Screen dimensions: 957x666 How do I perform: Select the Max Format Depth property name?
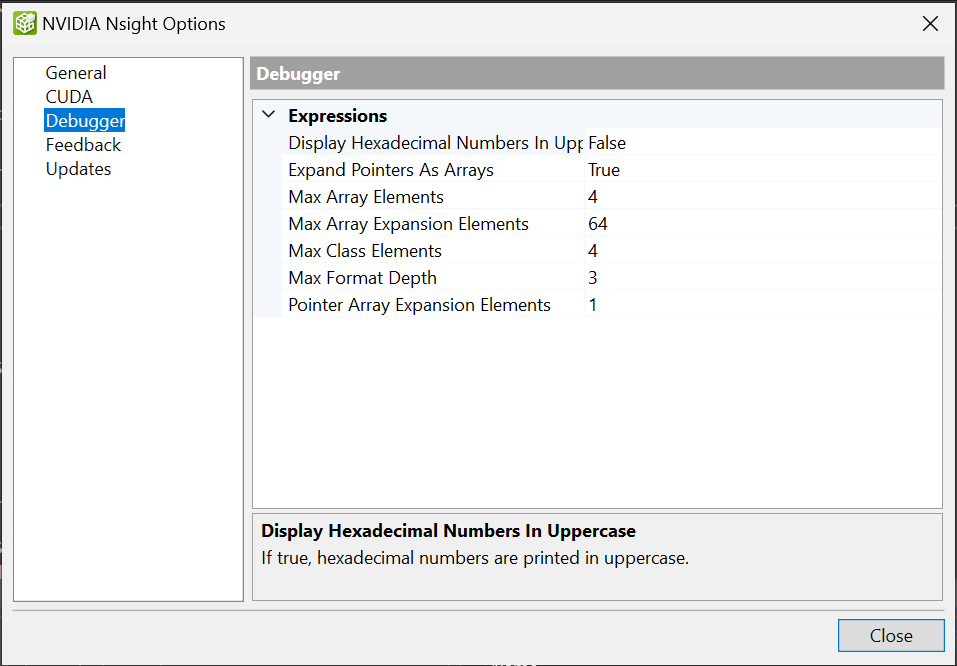(362, 278)
